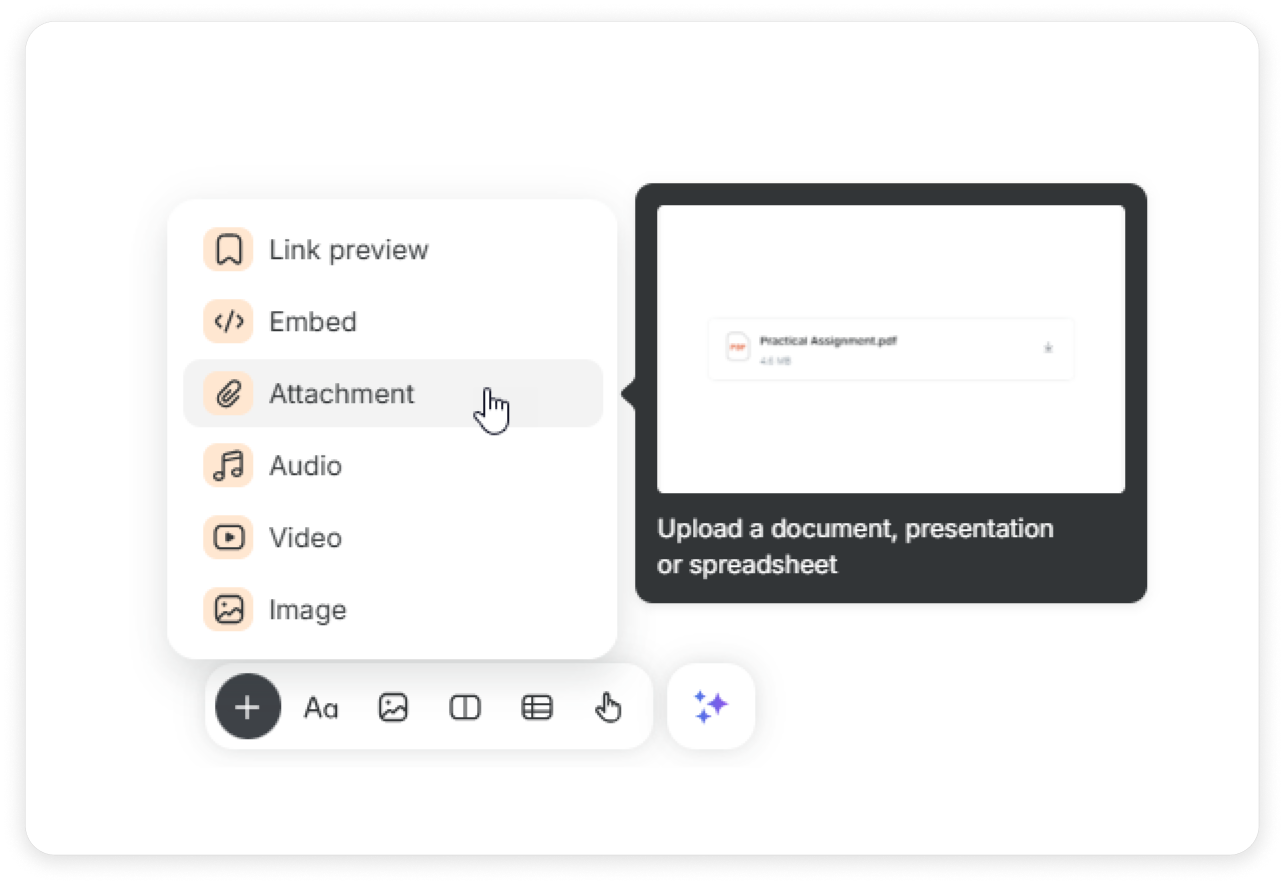Click the table icon in the toolbar
1285x885 pixels.
(537, 708)
